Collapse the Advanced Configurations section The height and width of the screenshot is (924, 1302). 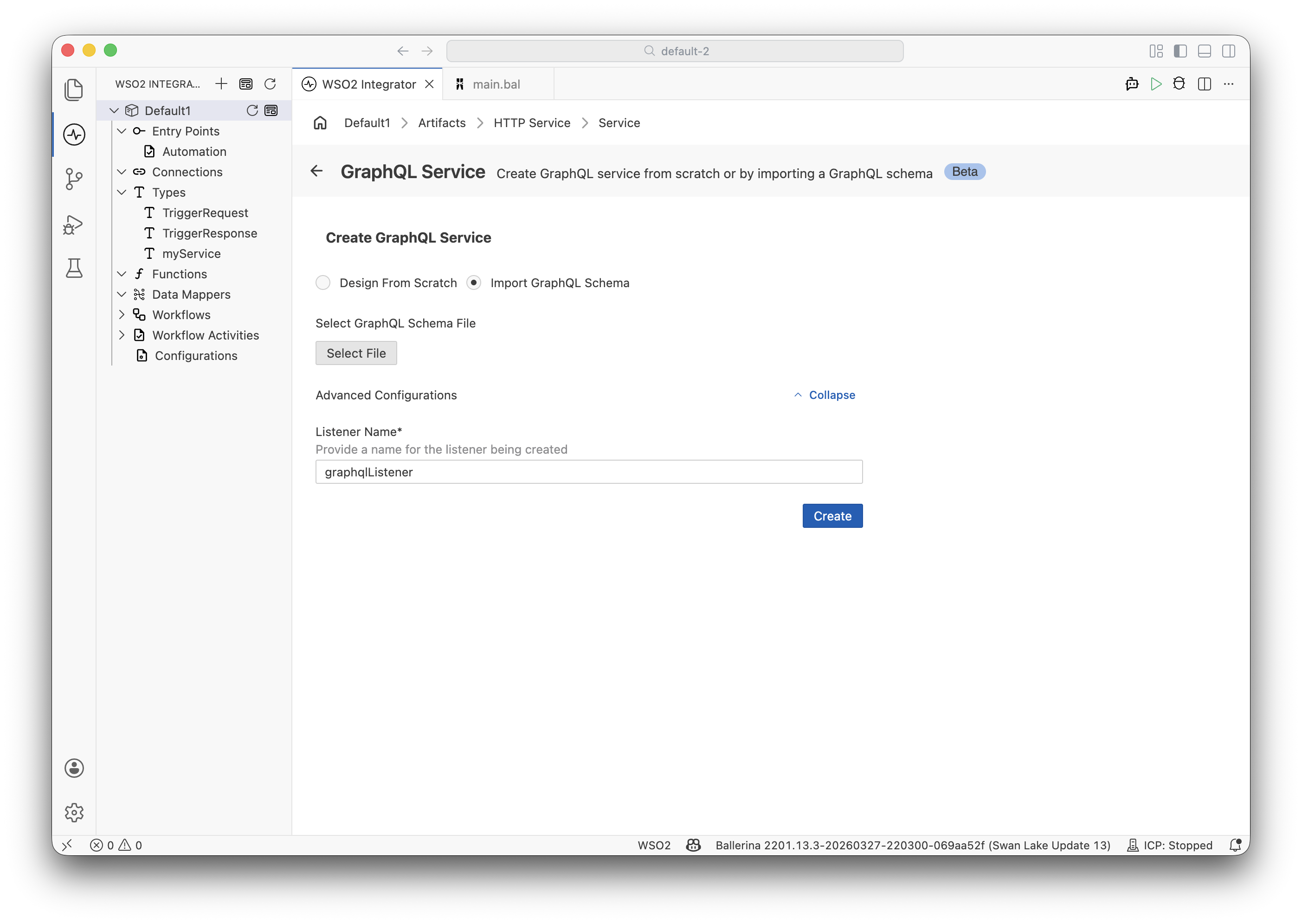(x=825, y=395)
